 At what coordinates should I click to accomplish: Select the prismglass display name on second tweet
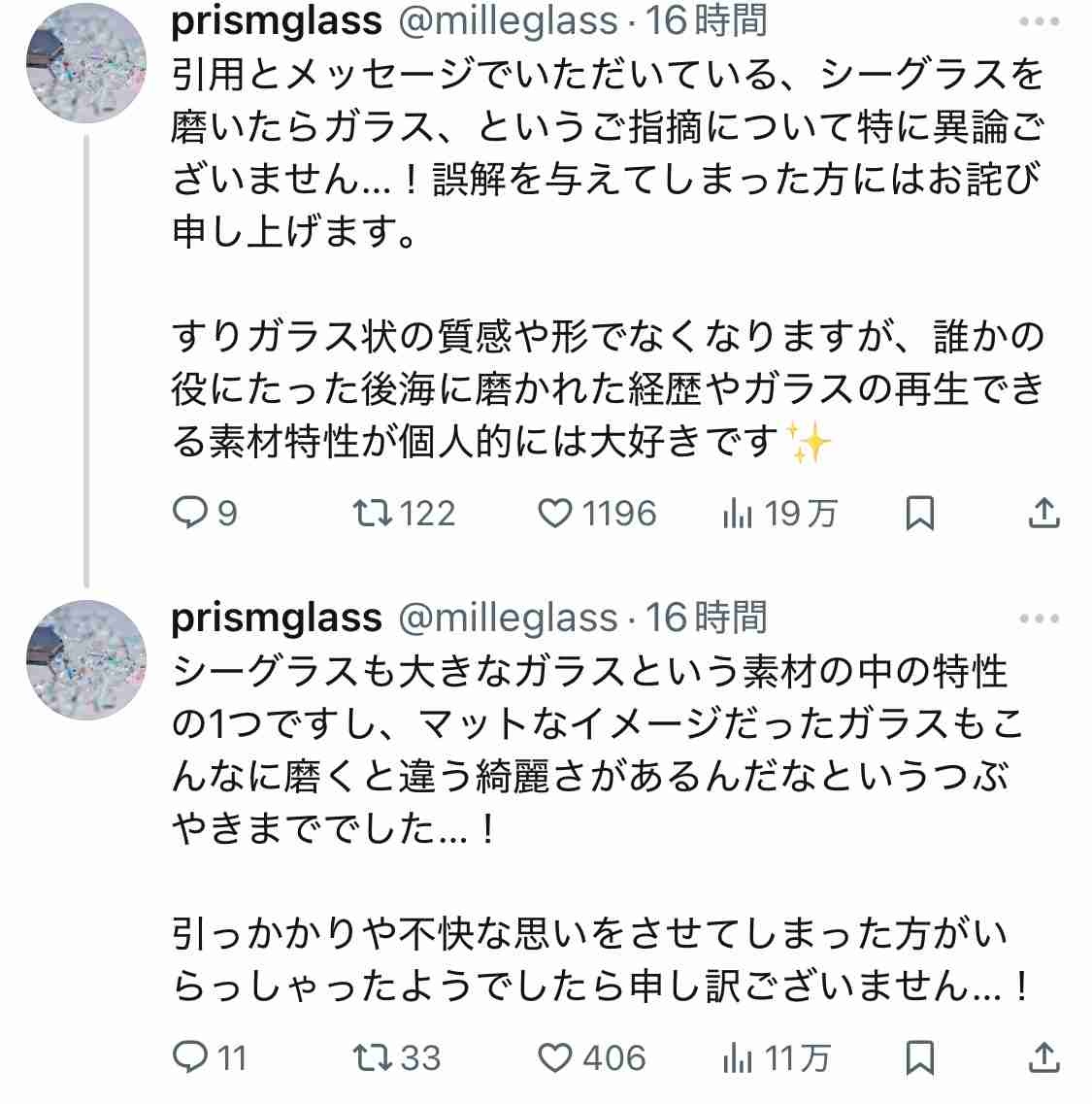pos(277,619)
